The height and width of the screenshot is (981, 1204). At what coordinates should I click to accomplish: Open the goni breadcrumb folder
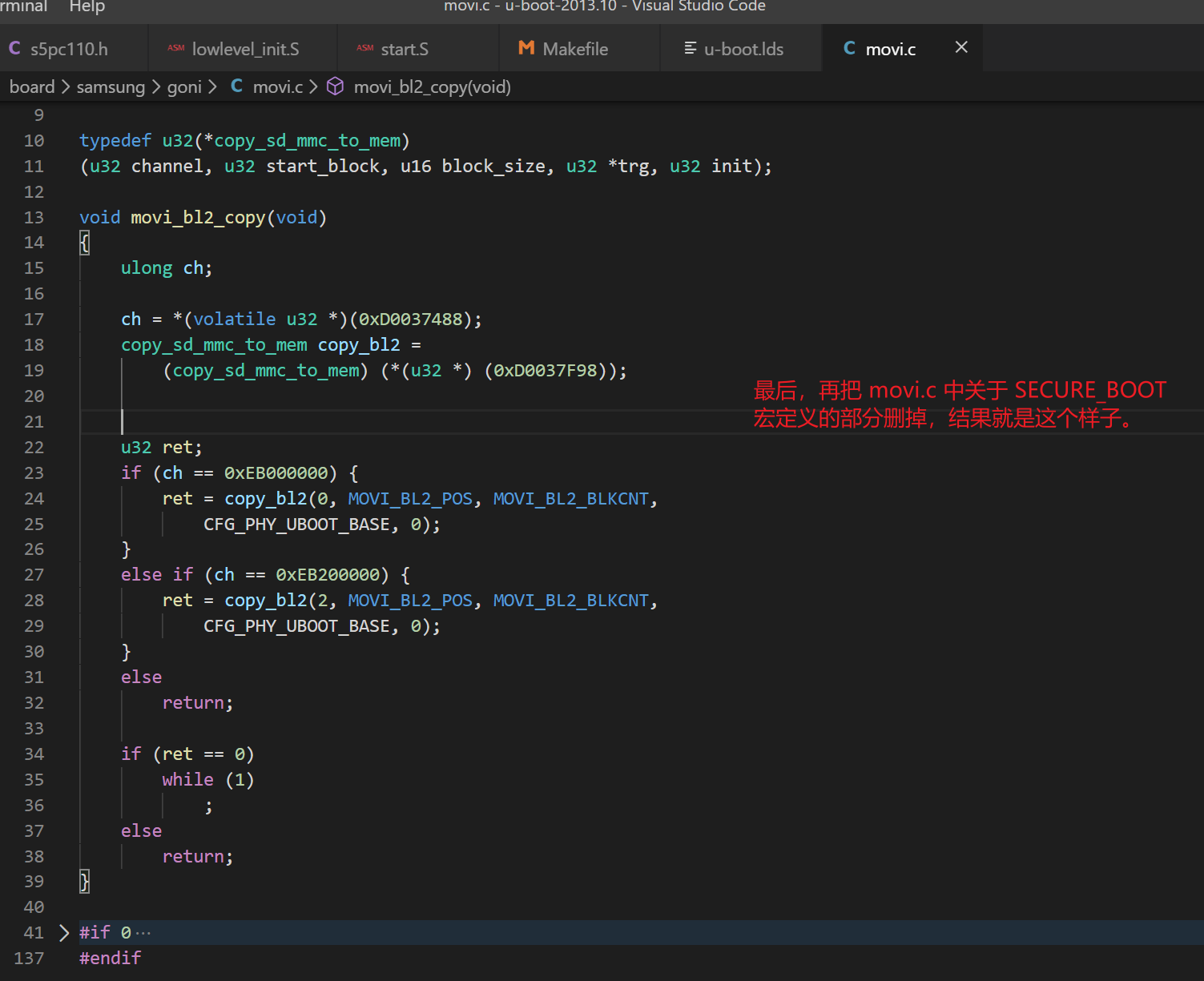(184, 87)
